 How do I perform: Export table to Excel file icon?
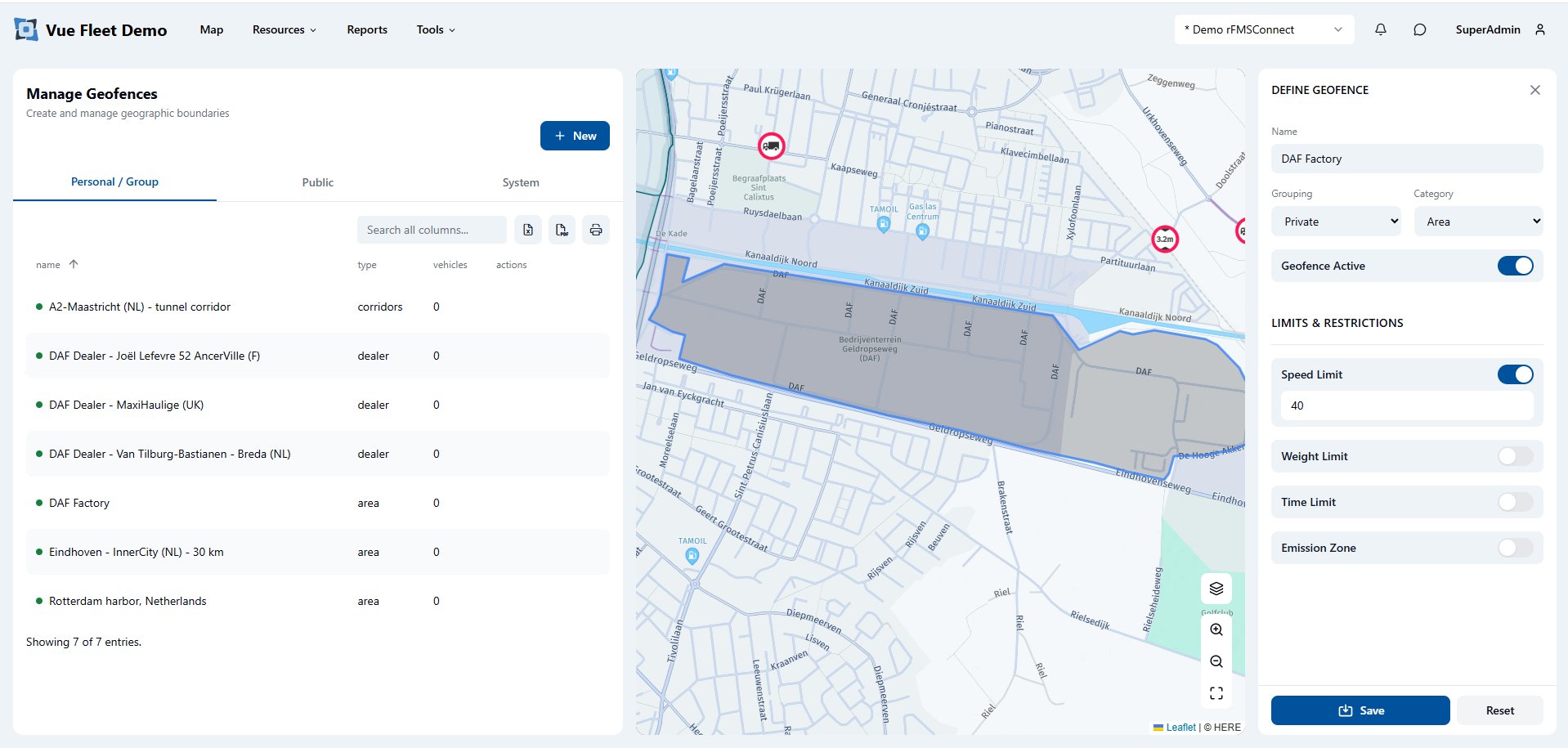pyautogui.click(x=528, y=230)
